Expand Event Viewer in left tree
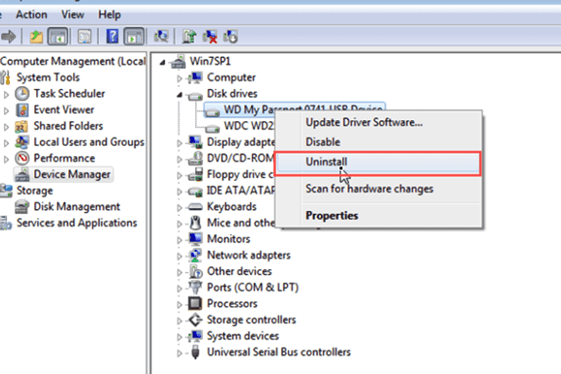561x374 pixels. [x=6, y=111]
